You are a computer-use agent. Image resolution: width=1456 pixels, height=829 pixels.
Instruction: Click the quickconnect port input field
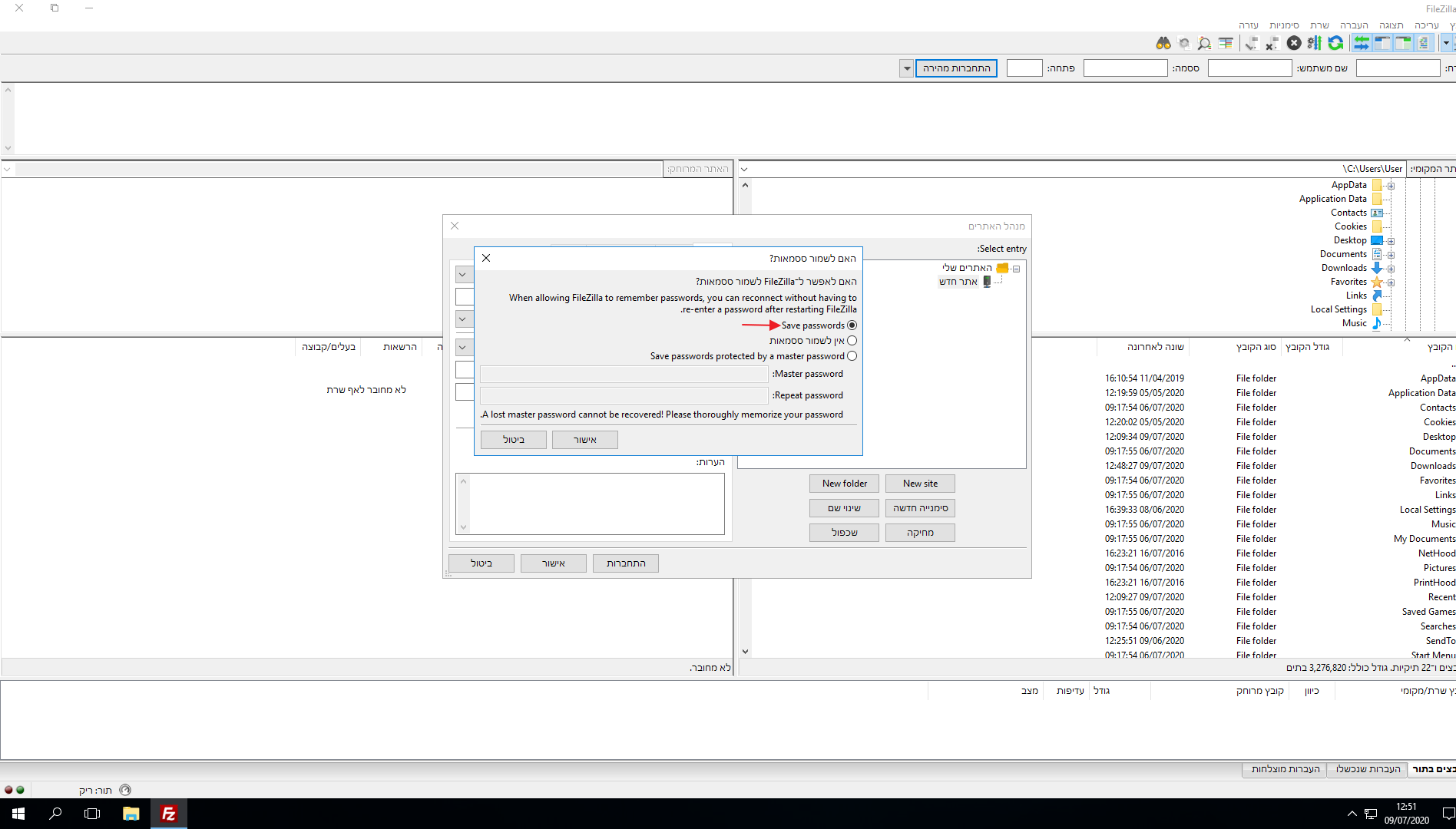(1024, 68)
